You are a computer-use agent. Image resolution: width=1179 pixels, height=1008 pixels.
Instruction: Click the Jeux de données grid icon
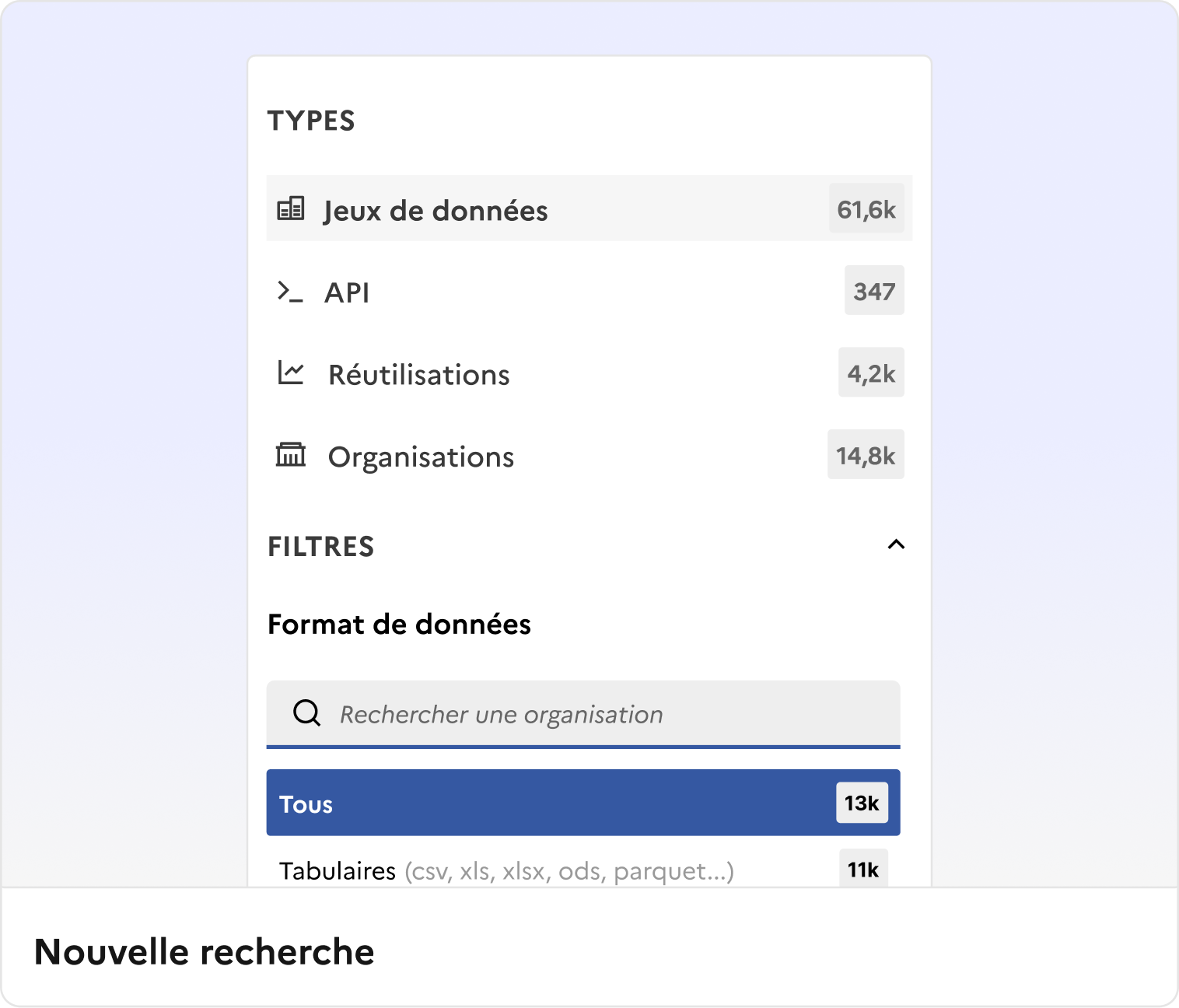pos(291,208)
